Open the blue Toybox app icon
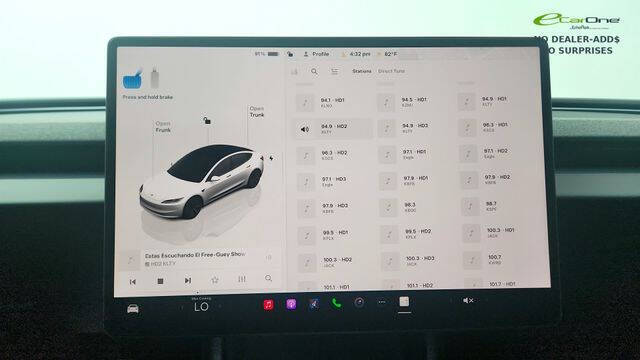Viewport: 640px width, 360px height. (x=313, y=304)
